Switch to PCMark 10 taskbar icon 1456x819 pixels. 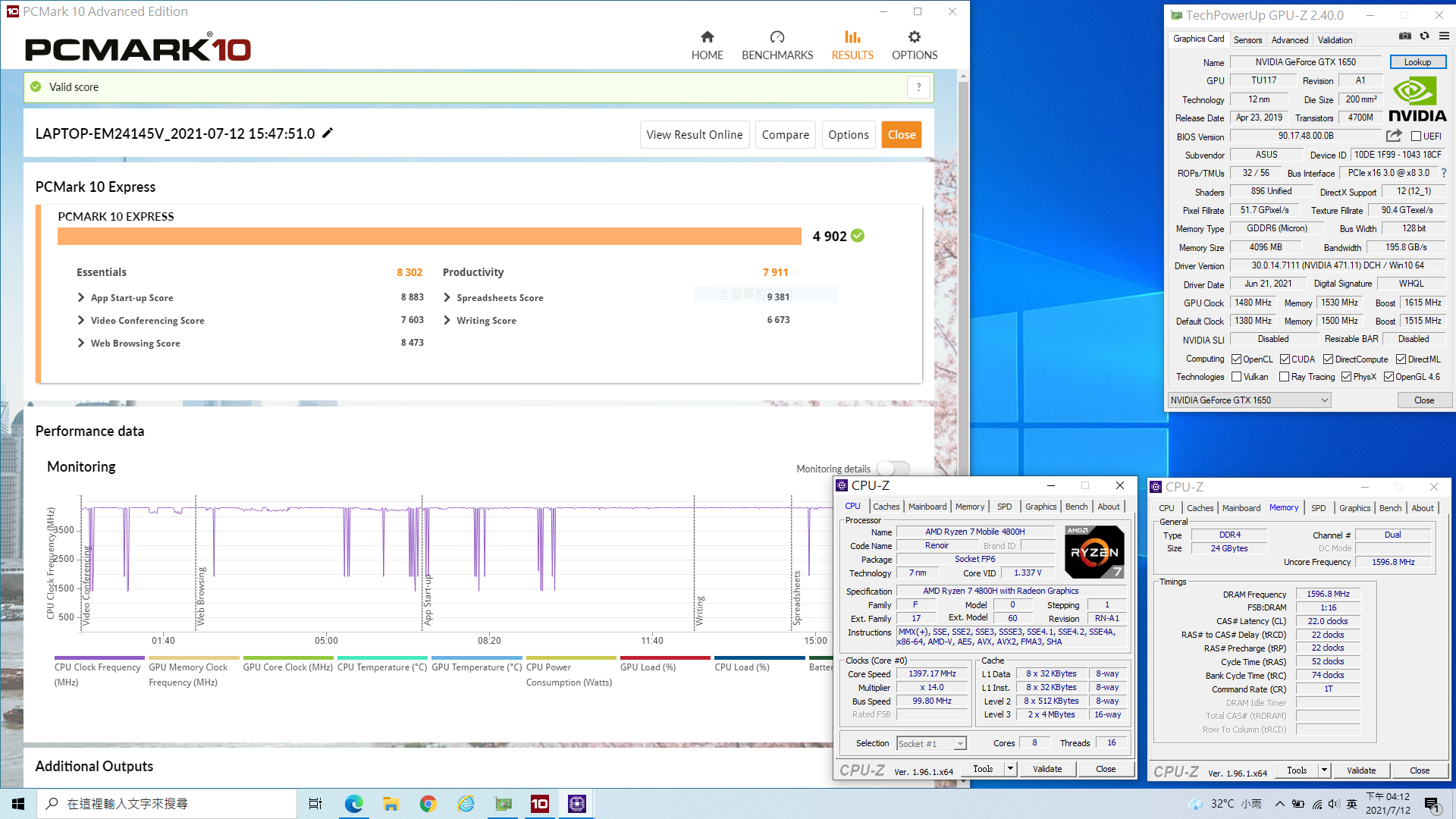(x=540, y=804)
